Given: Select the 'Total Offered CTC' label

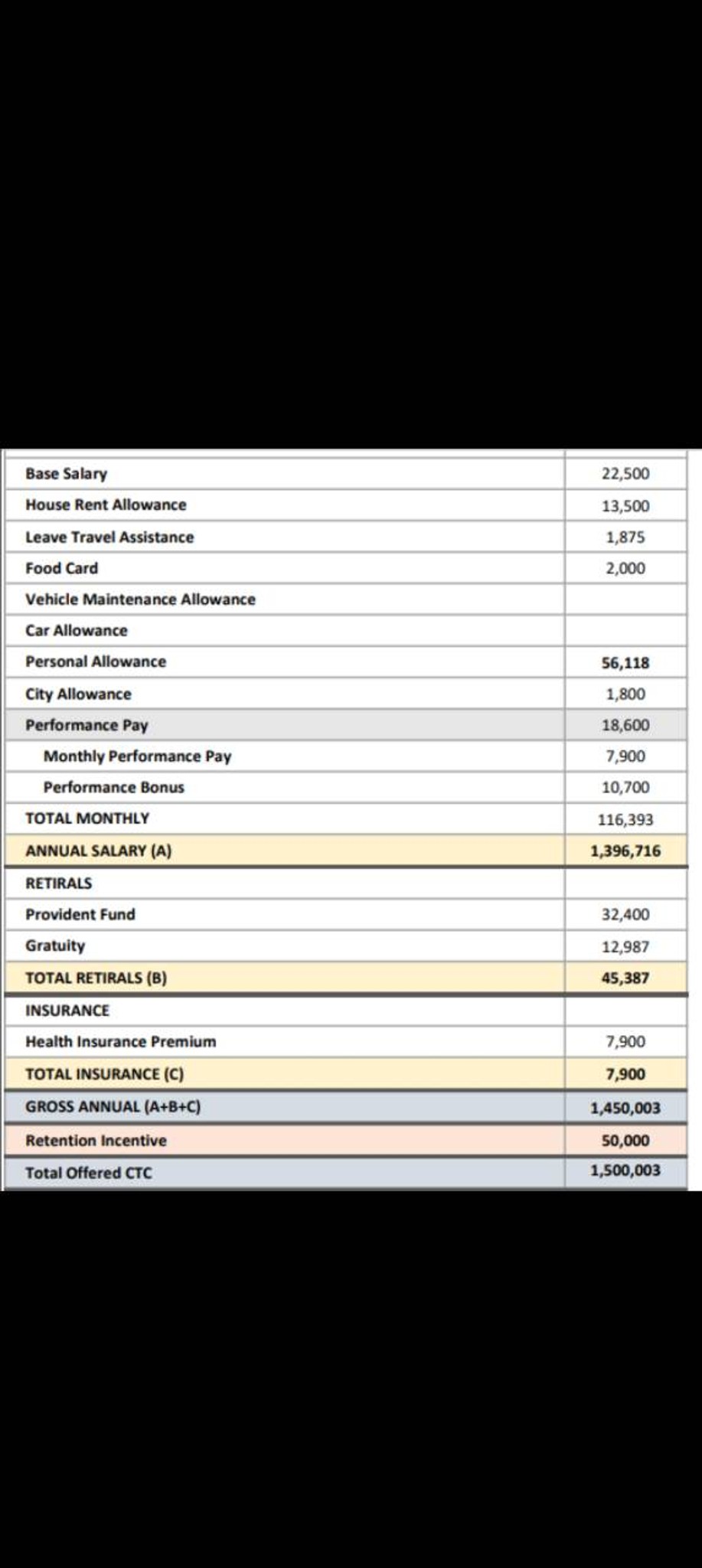Looking at the screenshot, I should (89, 1173).
